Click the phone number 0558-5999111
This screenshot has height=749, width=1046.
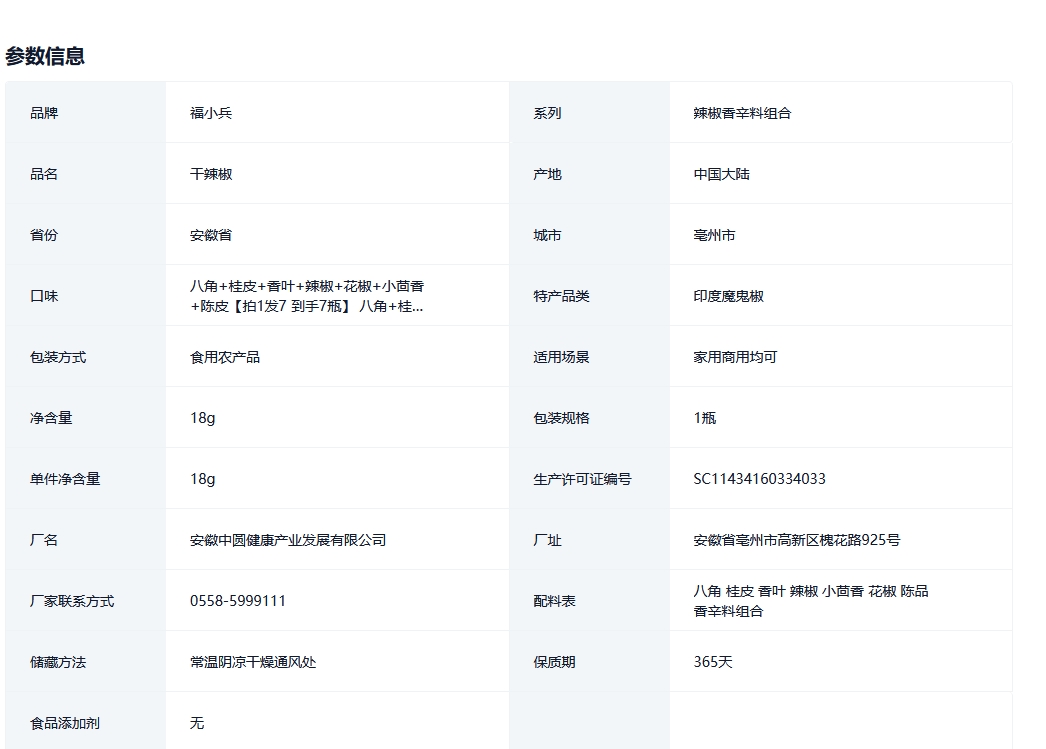(x=237, y=601)
